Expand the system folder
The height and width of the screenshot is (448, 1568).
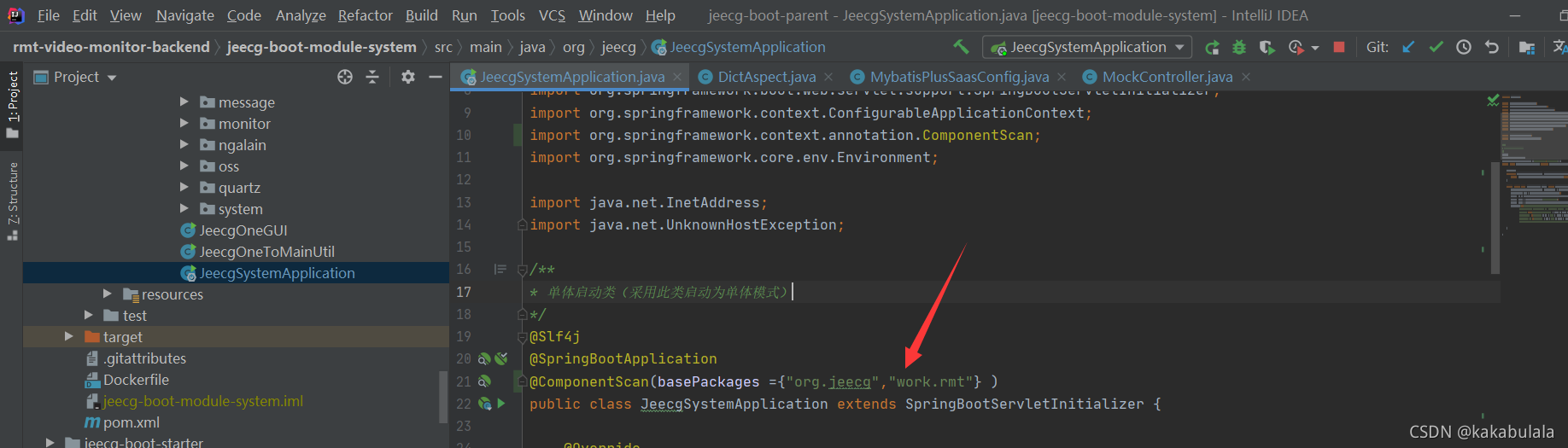point(184,208)
